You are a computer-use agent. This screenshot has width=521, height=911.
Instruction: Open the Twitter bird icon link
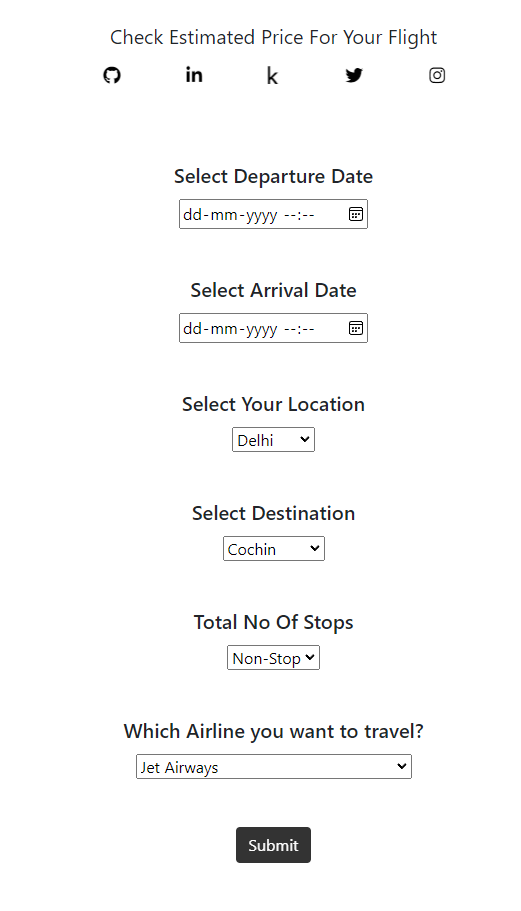(354, 76)
